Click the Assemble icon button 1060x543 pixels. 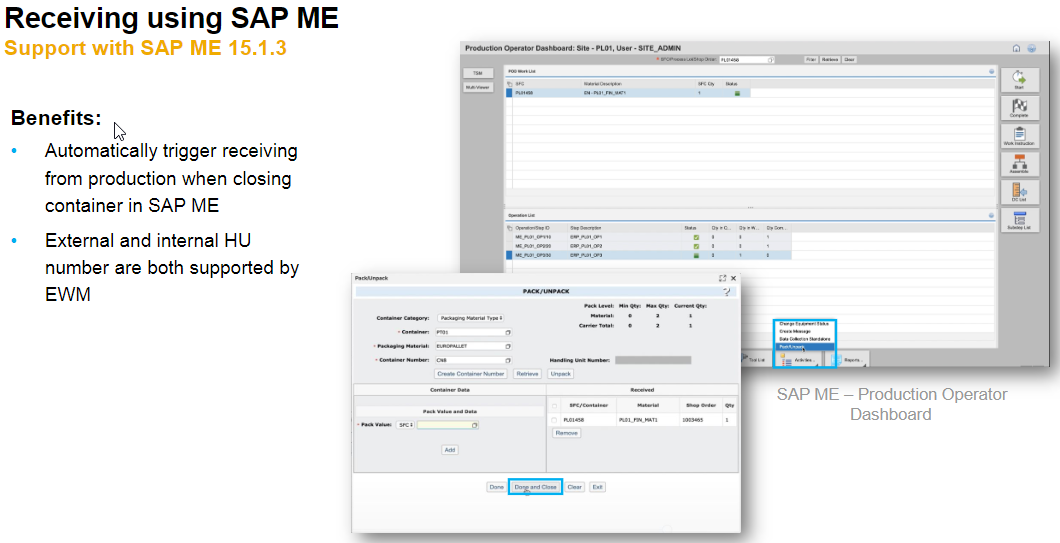point(1019,164)
